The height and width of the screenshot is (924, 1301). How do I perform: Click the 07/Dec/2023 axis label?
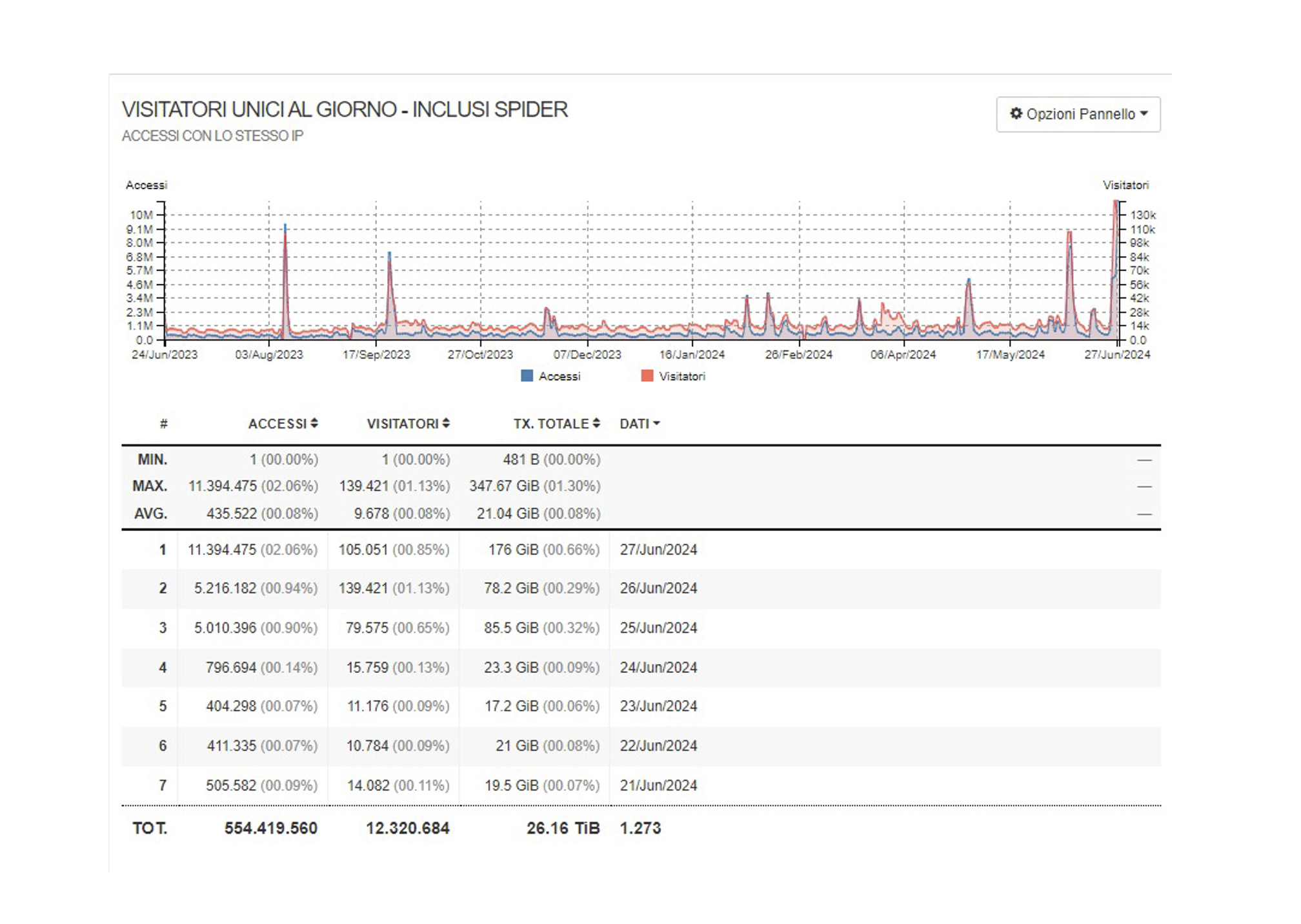coord(587,354)
